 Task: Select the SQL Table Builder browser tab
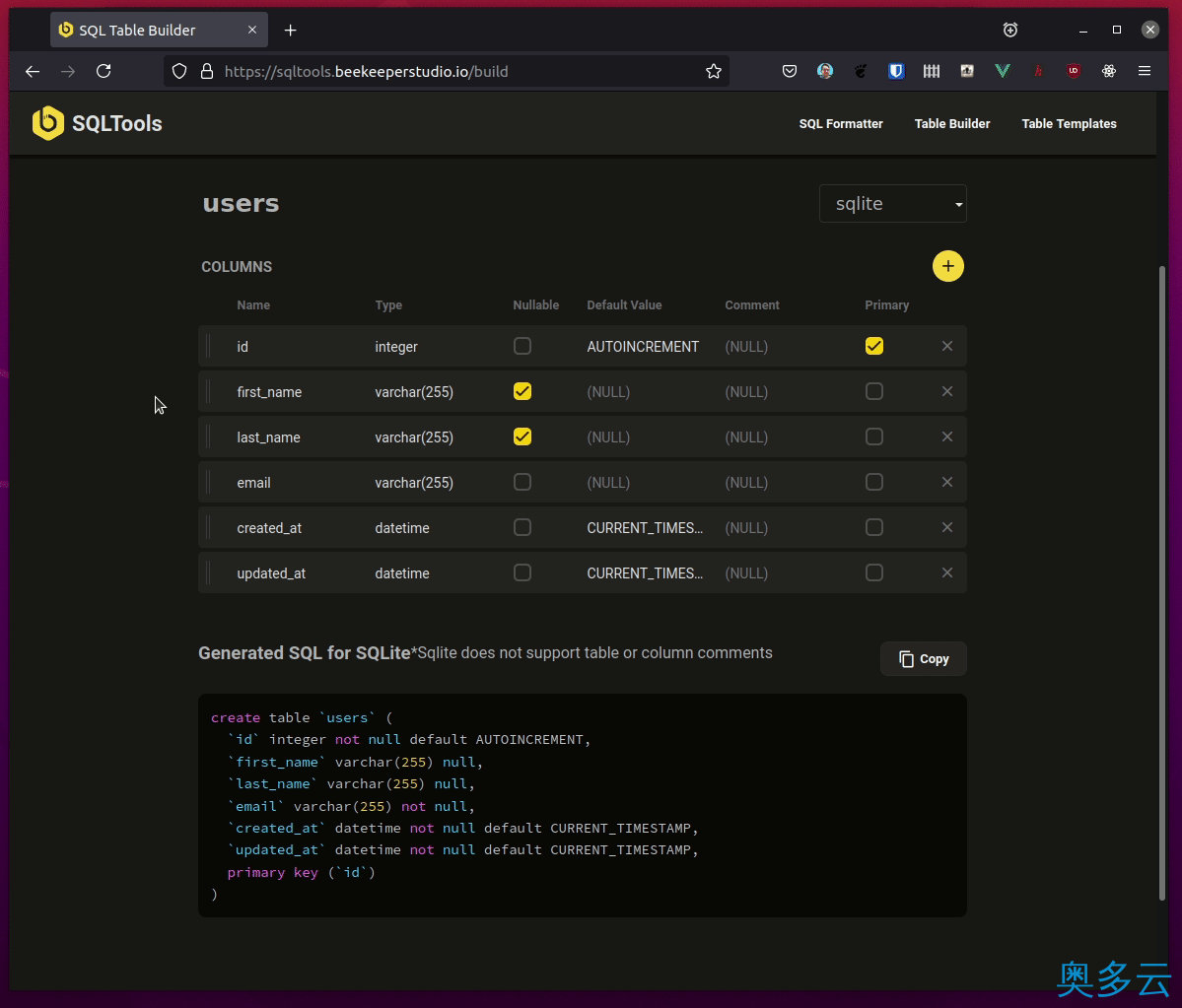click(159, 31)
